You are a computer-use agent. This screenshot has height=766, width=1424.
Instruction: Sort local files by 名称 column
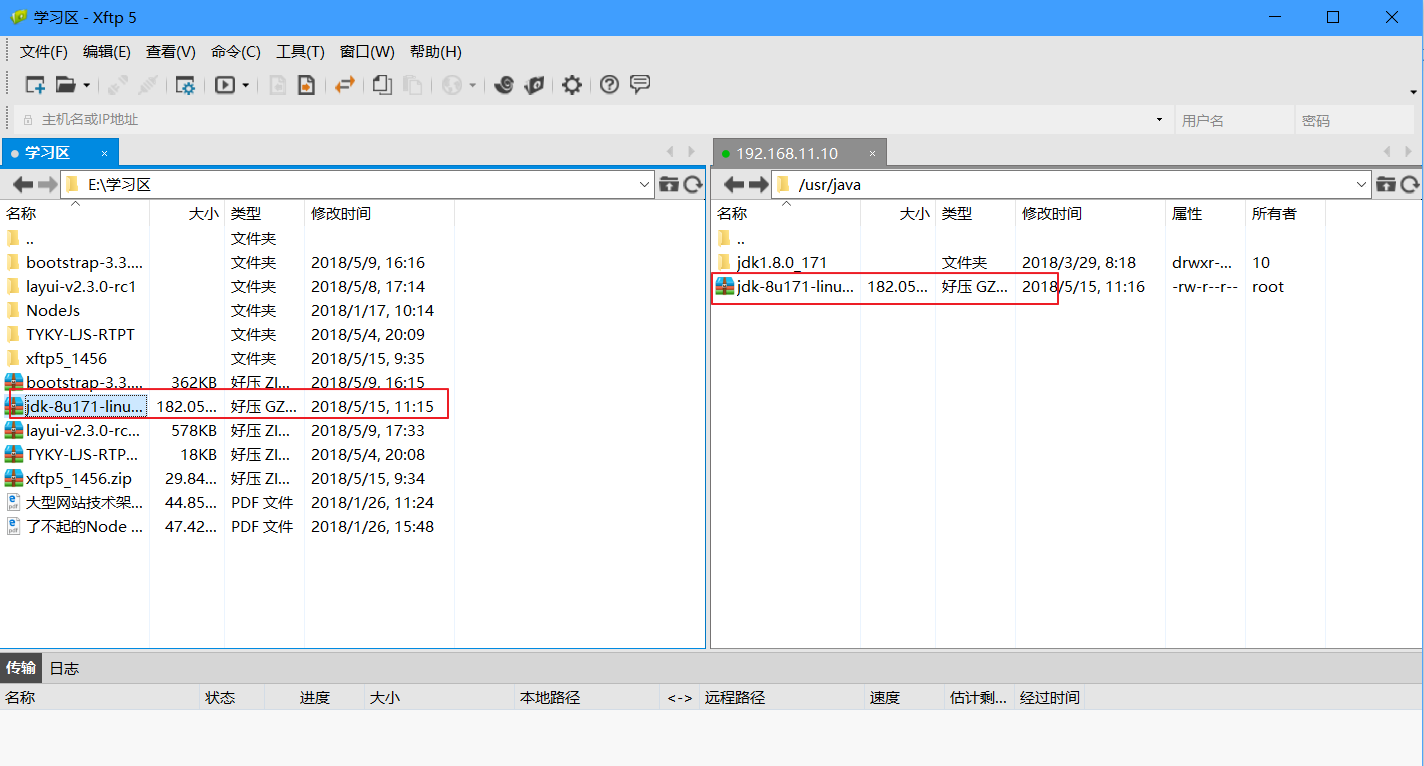click(75, 213)
